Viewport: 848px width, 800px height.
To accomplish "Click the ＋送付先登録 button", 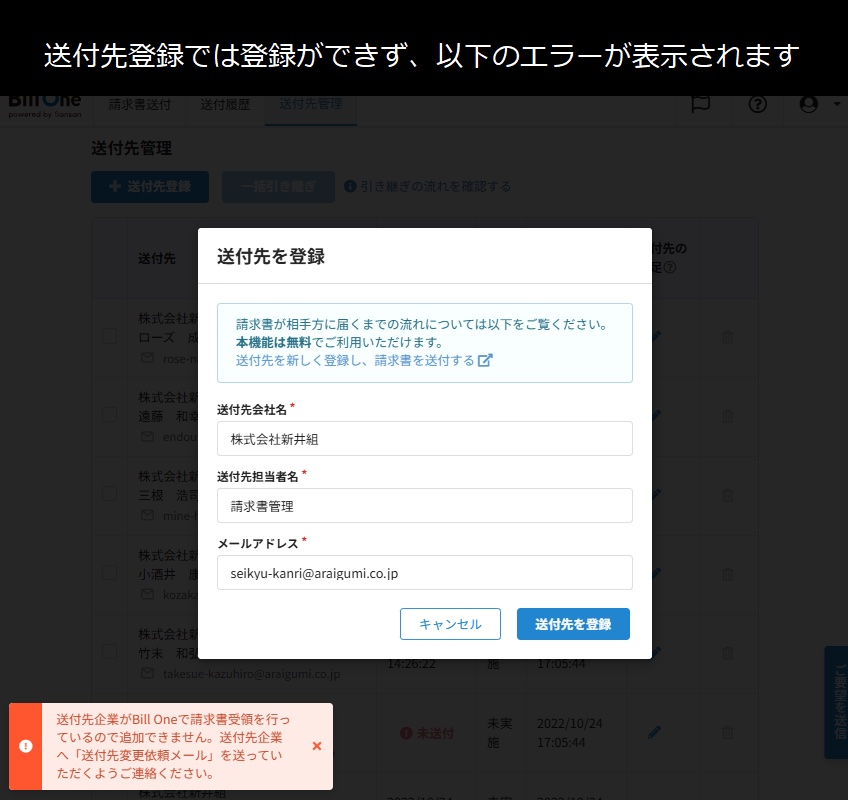I will 150,187.
